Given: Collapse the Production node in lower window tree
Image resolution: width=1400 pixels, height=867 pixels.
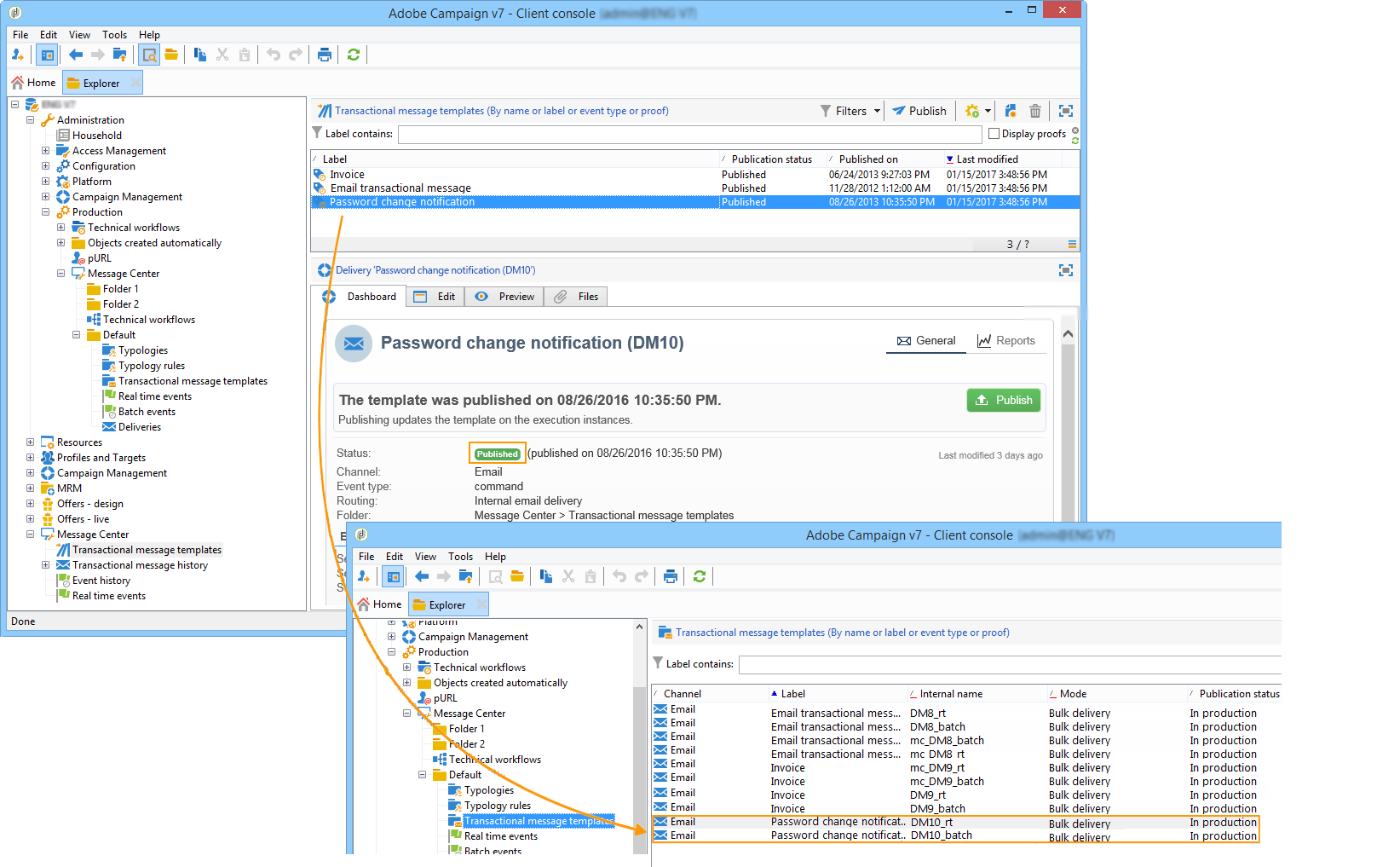Looking at the screenshot, I should coord(392,652).
